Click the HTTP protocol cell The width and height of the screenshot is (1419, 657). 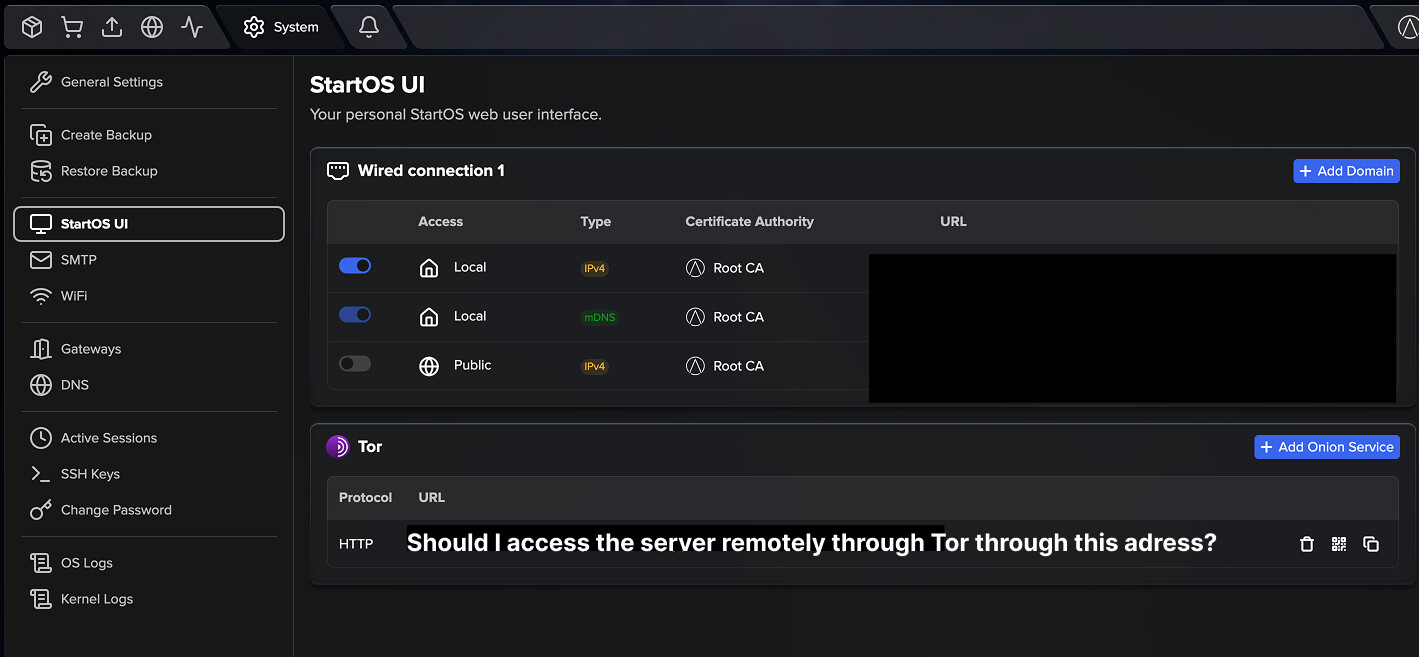click(x=356, y=544)
